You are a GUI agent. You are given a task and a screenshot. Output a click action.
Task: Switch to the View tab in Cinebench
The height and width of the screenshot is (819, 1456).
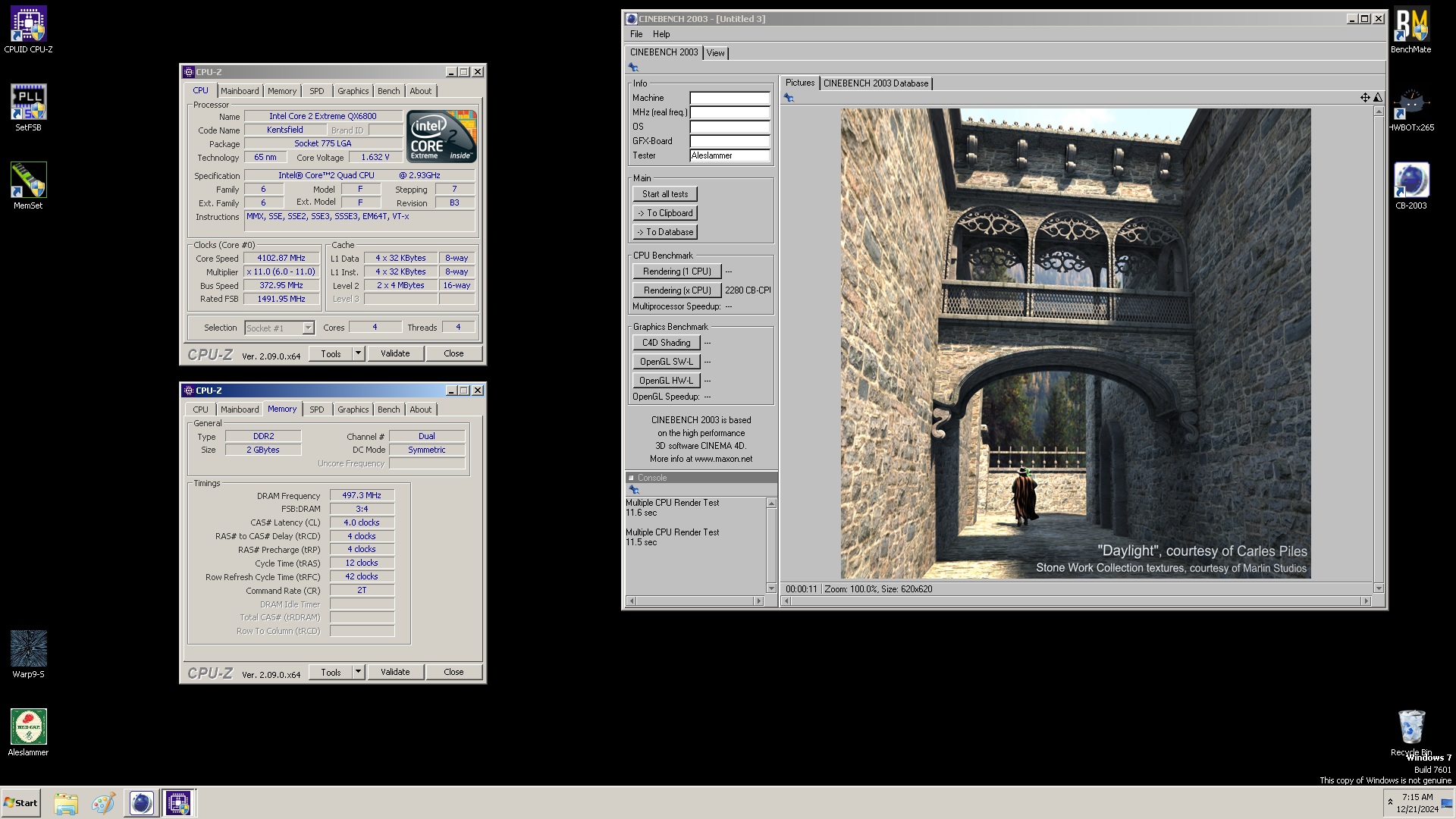[716, 53]
